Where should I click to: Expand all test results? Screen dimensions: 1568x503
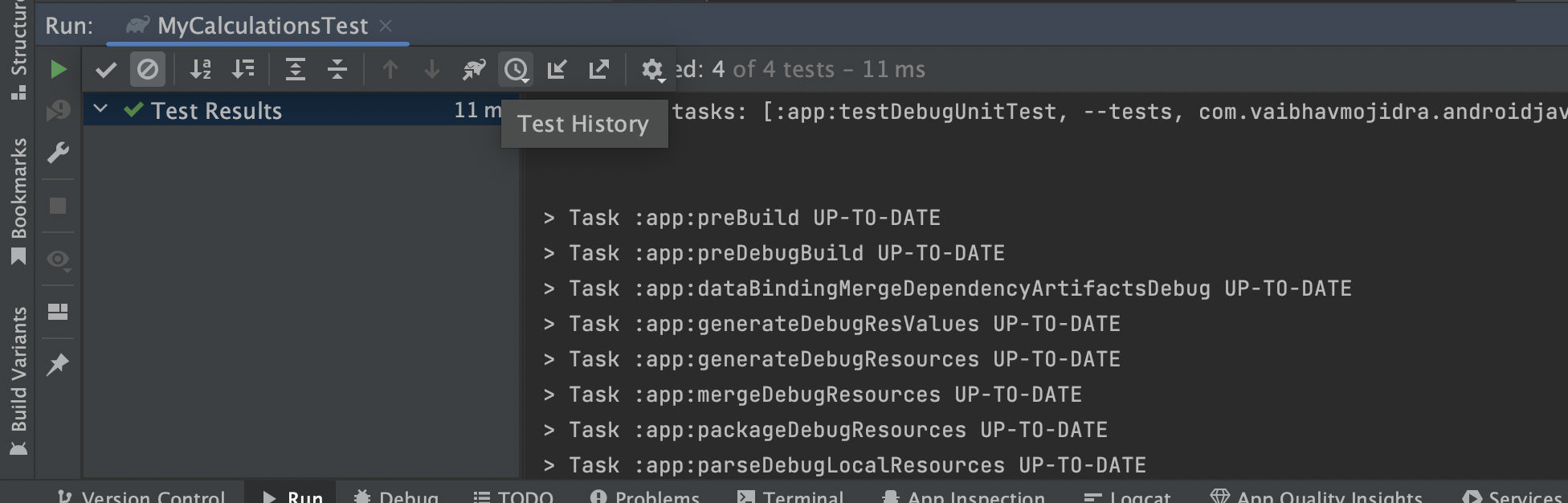296,70
